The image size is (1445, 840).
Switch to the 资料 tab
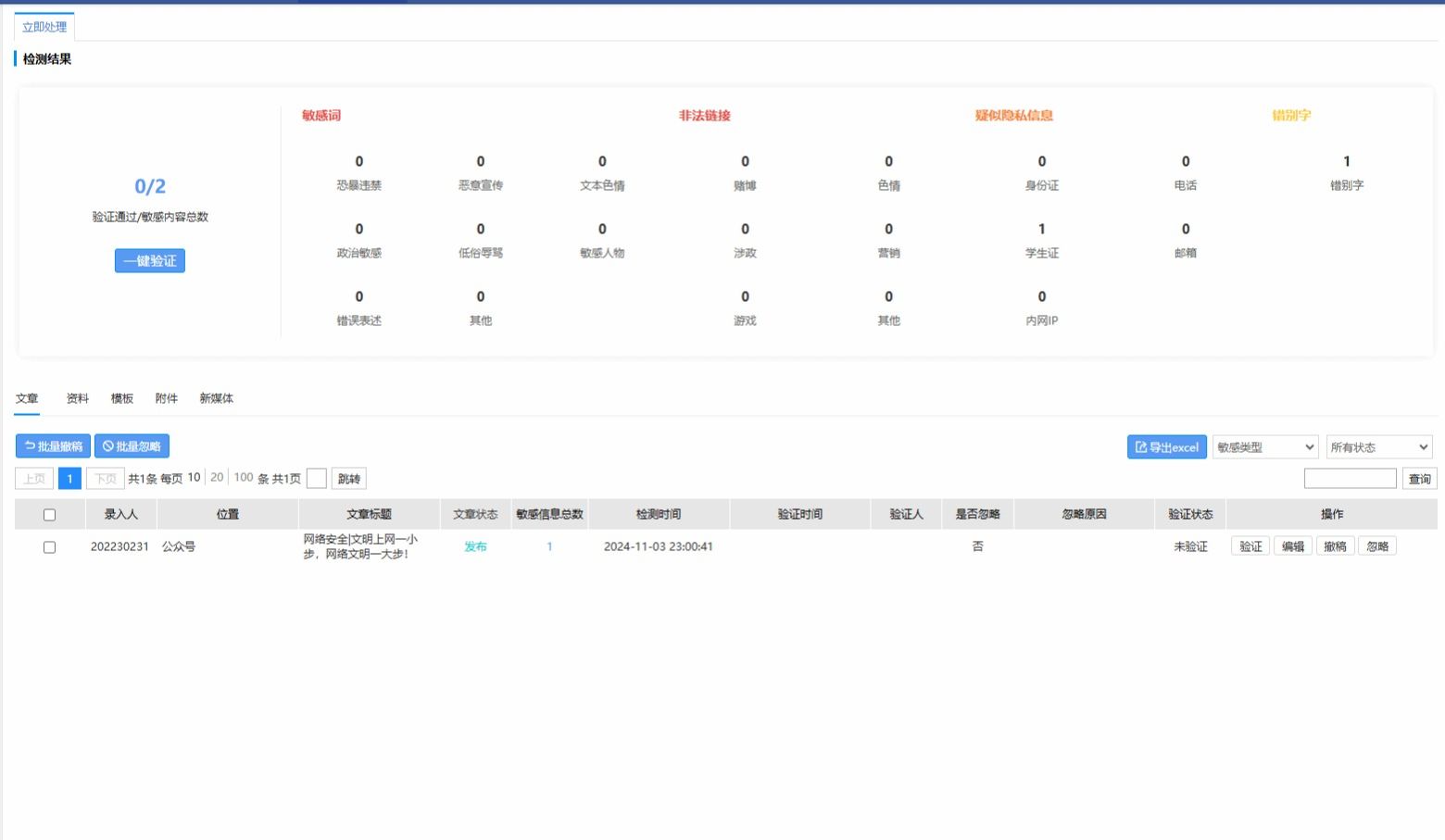tap(78, 398)
